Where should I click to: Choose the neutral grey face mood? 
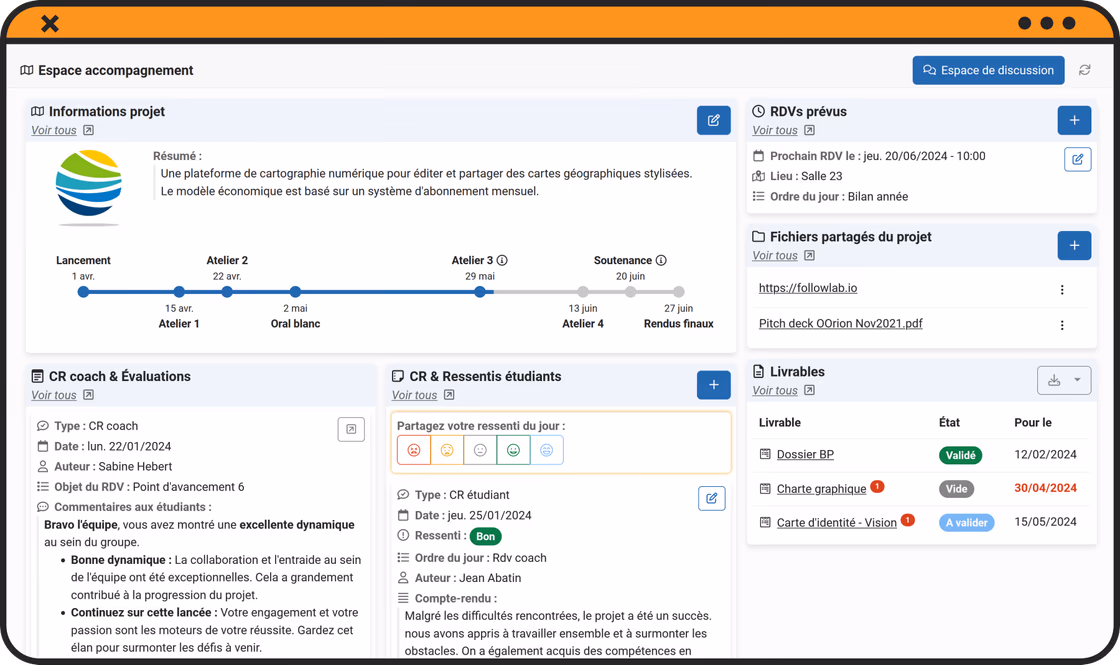pyautogui.click(x=480, y=450)
